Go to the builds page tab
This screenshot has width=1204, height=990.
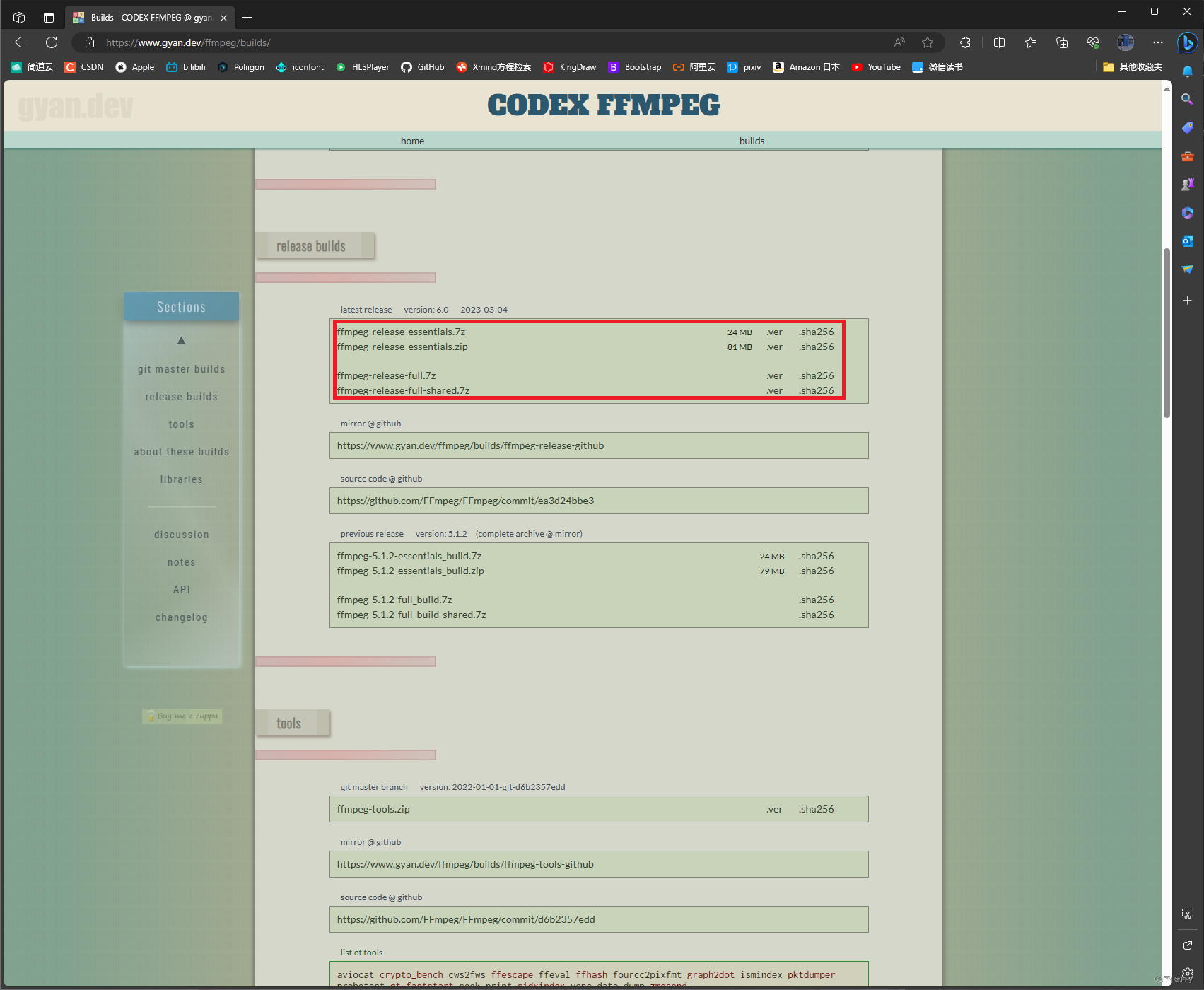pos(752,141)
